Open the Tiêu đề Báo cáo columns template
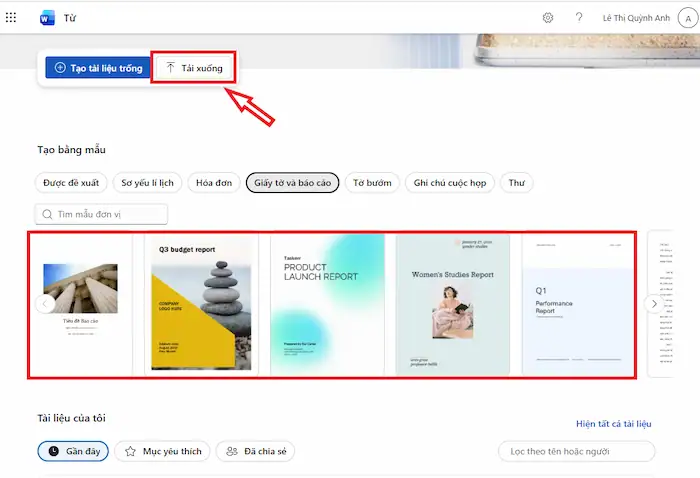700x478 pixels. click(x=81, y=305)
